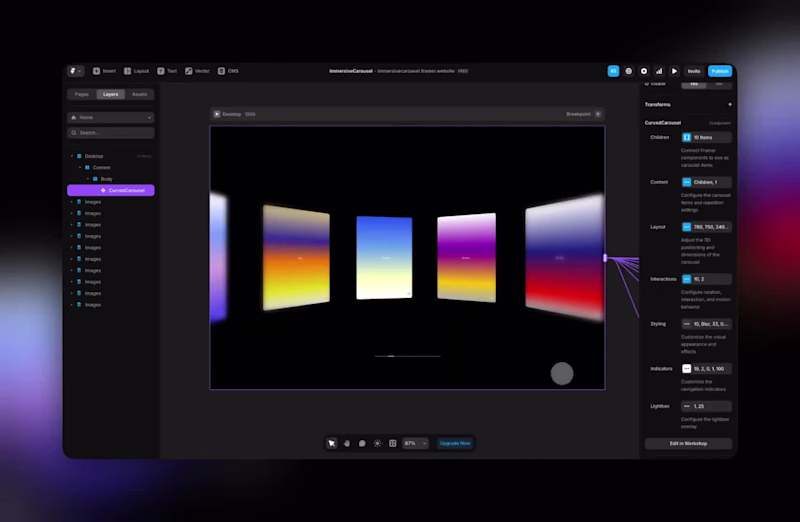The width and height of the screenshot is (800, 522).
Task: Open Lightbox settings 1, 25 field
Action: tap(707, 406)
